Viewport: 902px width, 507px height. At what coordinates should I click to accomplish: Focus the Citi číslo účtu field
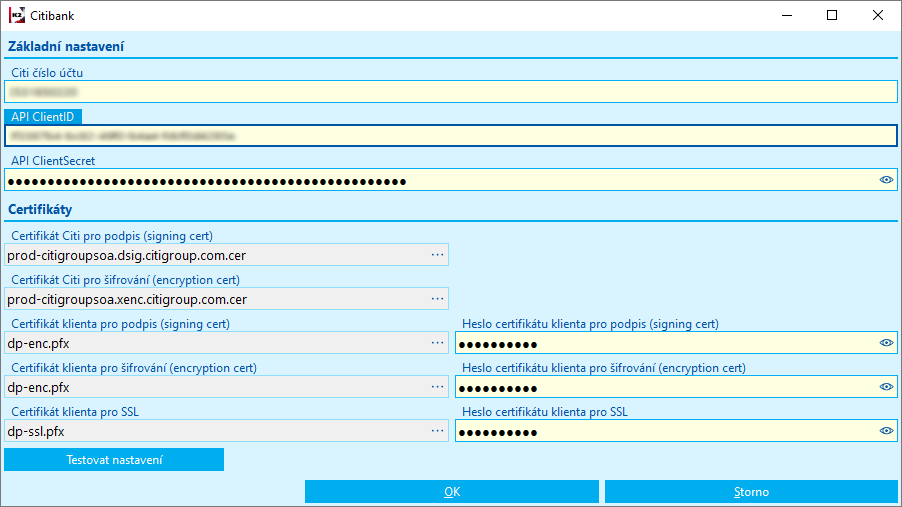[x=450, y=92]
